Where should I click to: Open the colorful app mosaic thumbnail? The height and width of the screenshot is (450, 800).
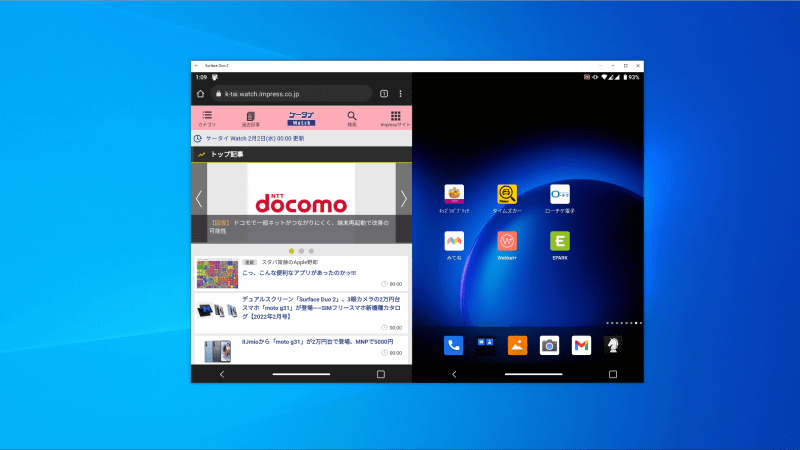click(x=217, y=273)
